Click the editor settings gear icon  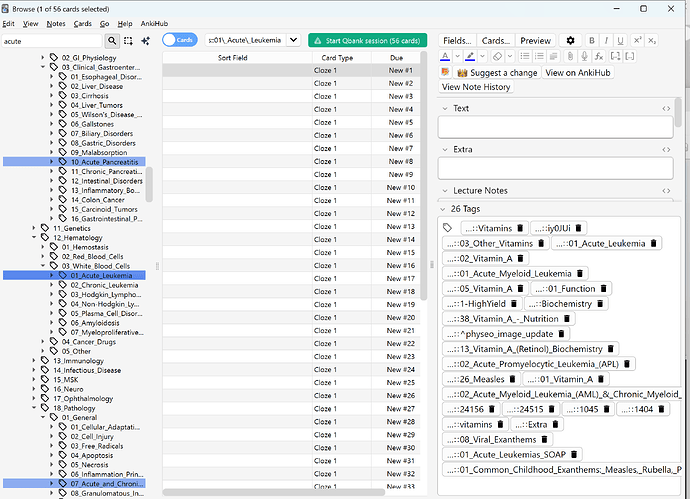571,40
